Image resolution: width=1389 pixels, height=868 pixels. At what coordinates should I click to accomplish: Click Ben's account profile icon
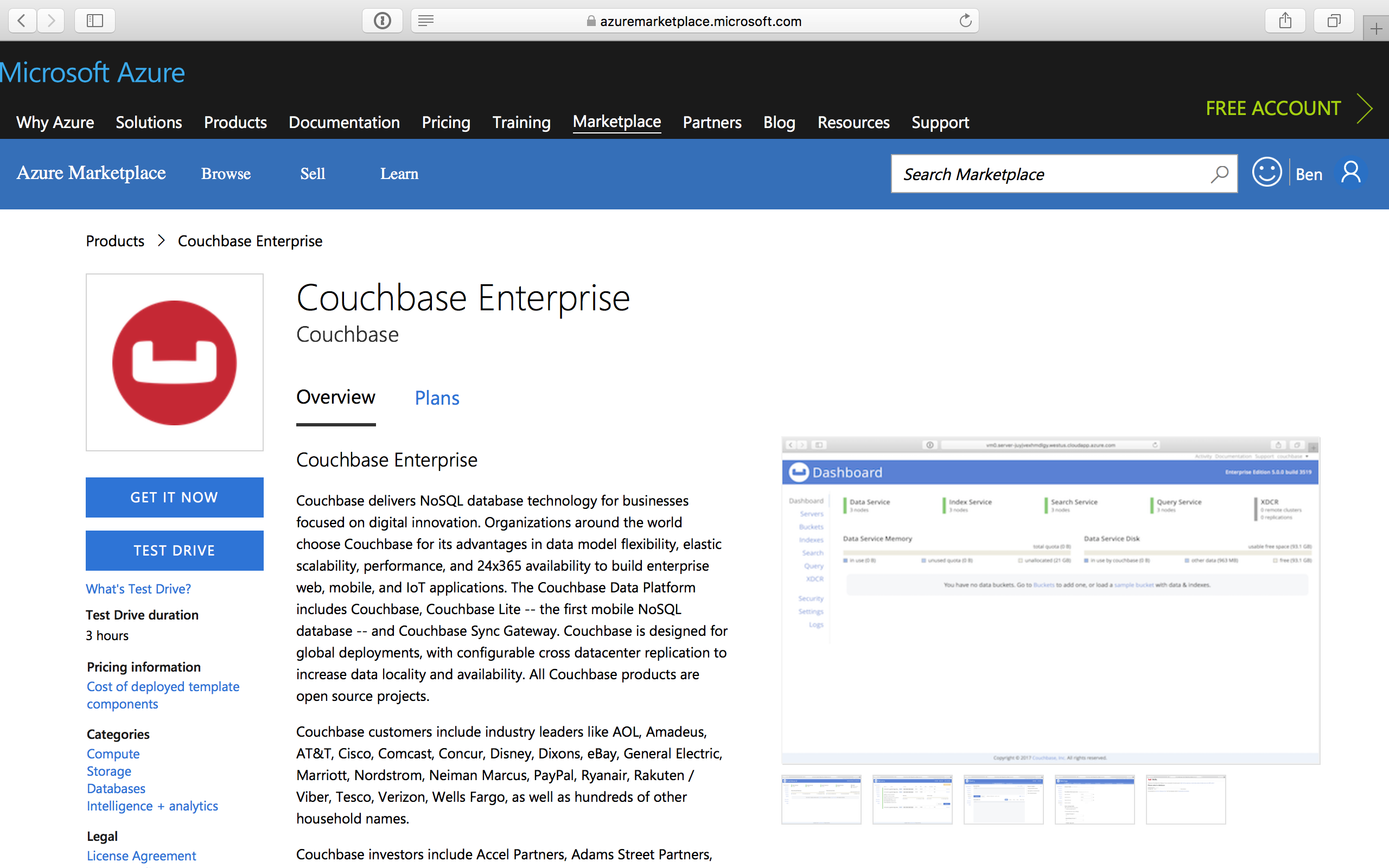(x=1350, y=172)
